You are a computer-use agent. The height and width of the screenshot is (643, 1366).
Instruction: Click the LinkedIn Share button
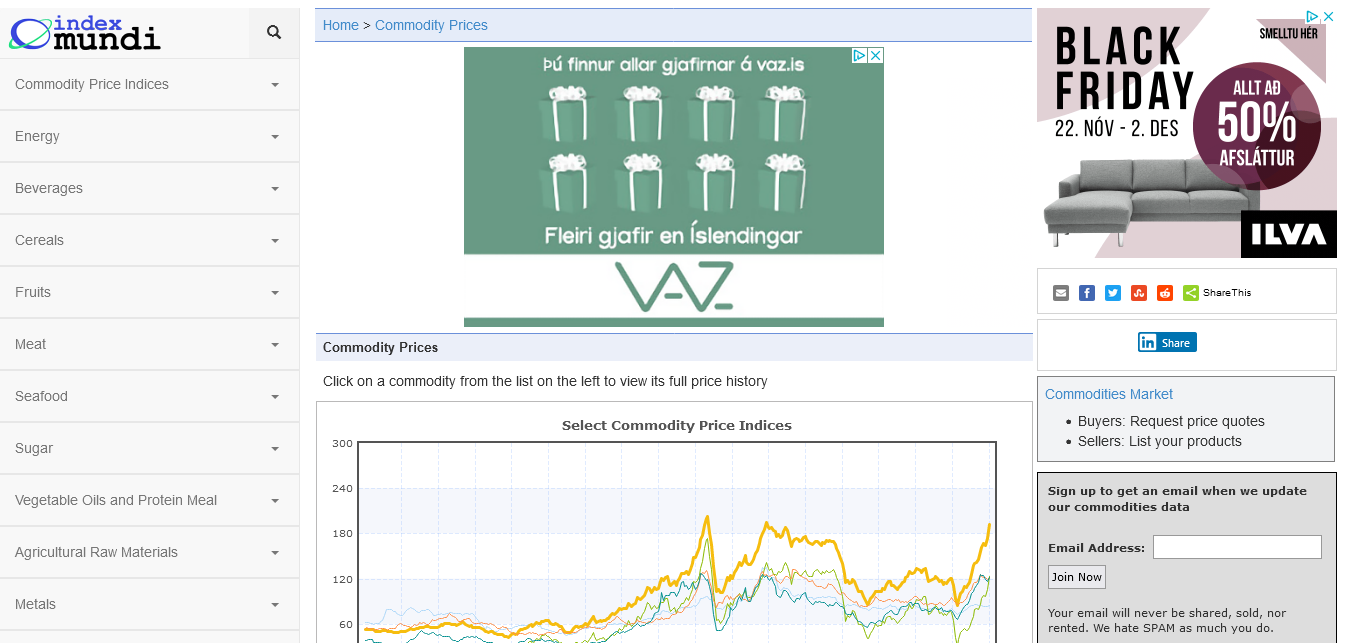pos(1167,342)
